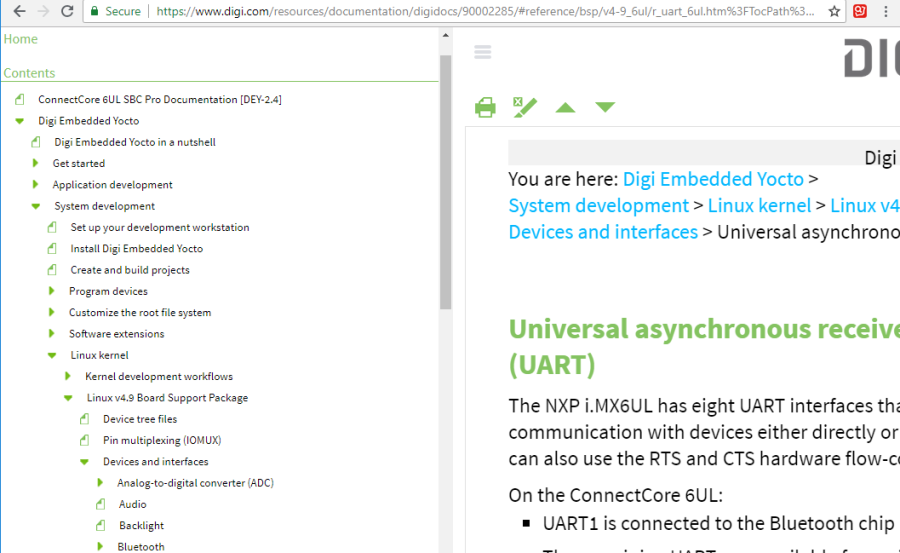
Task: Remove search highlighting with the pen icon
Action: (525, 107)
